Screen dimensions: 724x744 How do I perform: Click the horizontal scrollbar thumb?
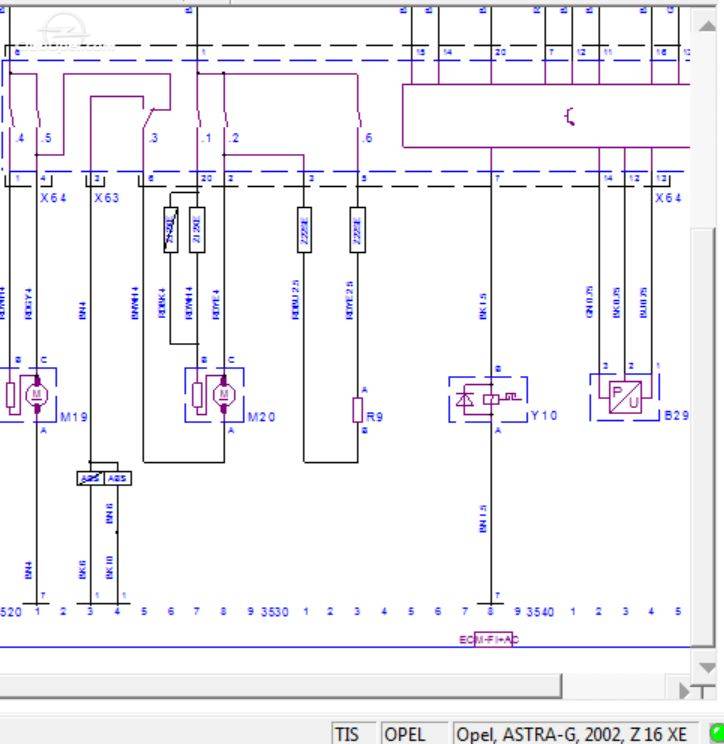click(x=281, y=685)
